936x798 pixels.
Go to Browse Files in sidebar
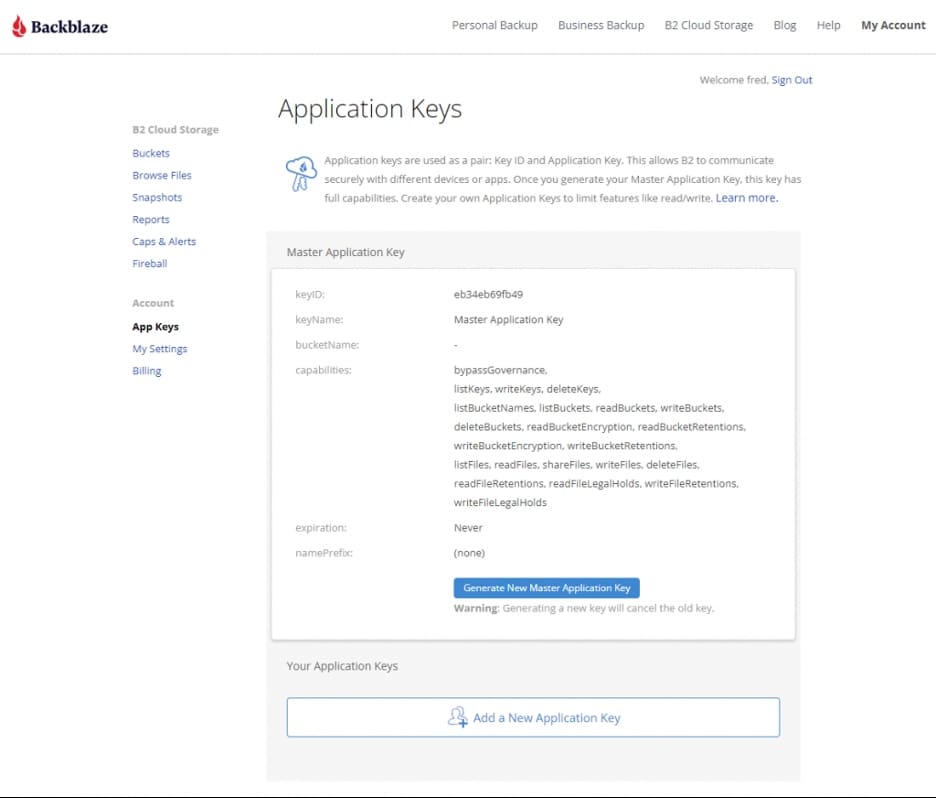click(x=162, y=175)
